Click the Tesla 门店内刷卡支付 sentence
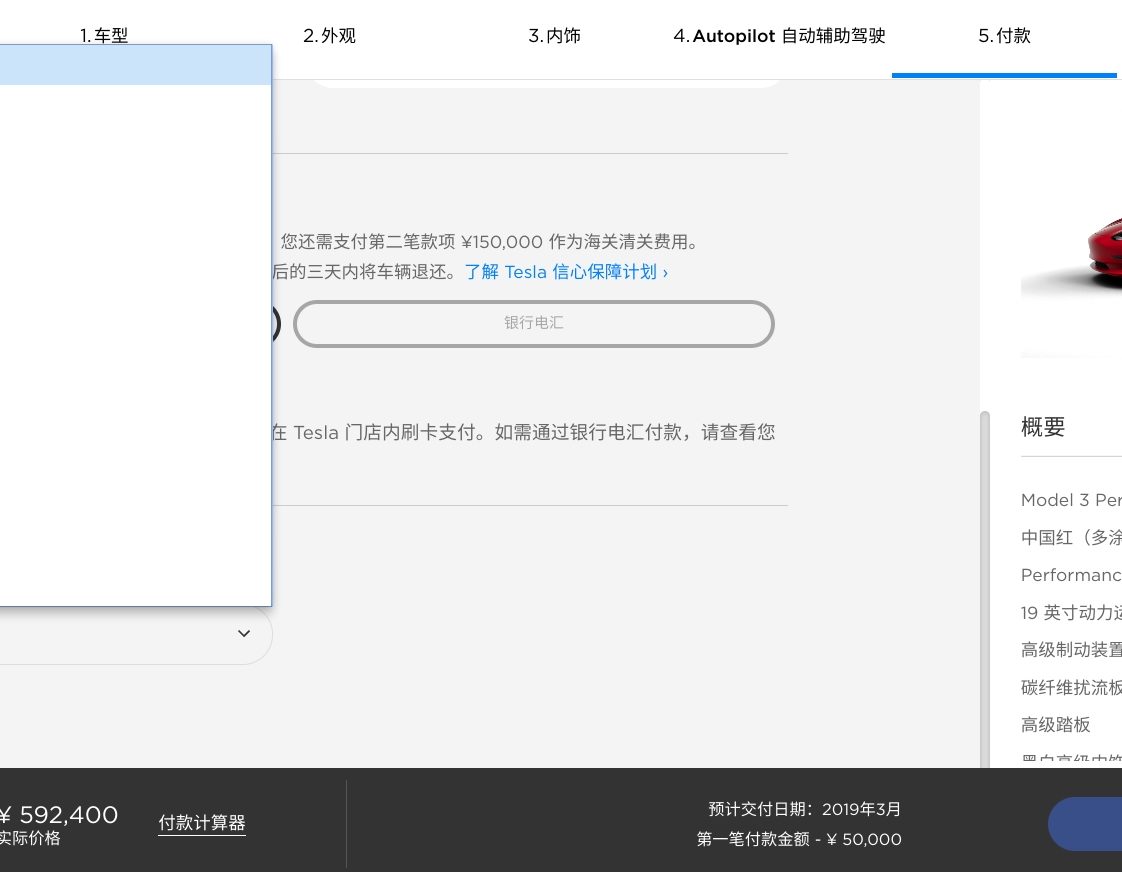 523,432
